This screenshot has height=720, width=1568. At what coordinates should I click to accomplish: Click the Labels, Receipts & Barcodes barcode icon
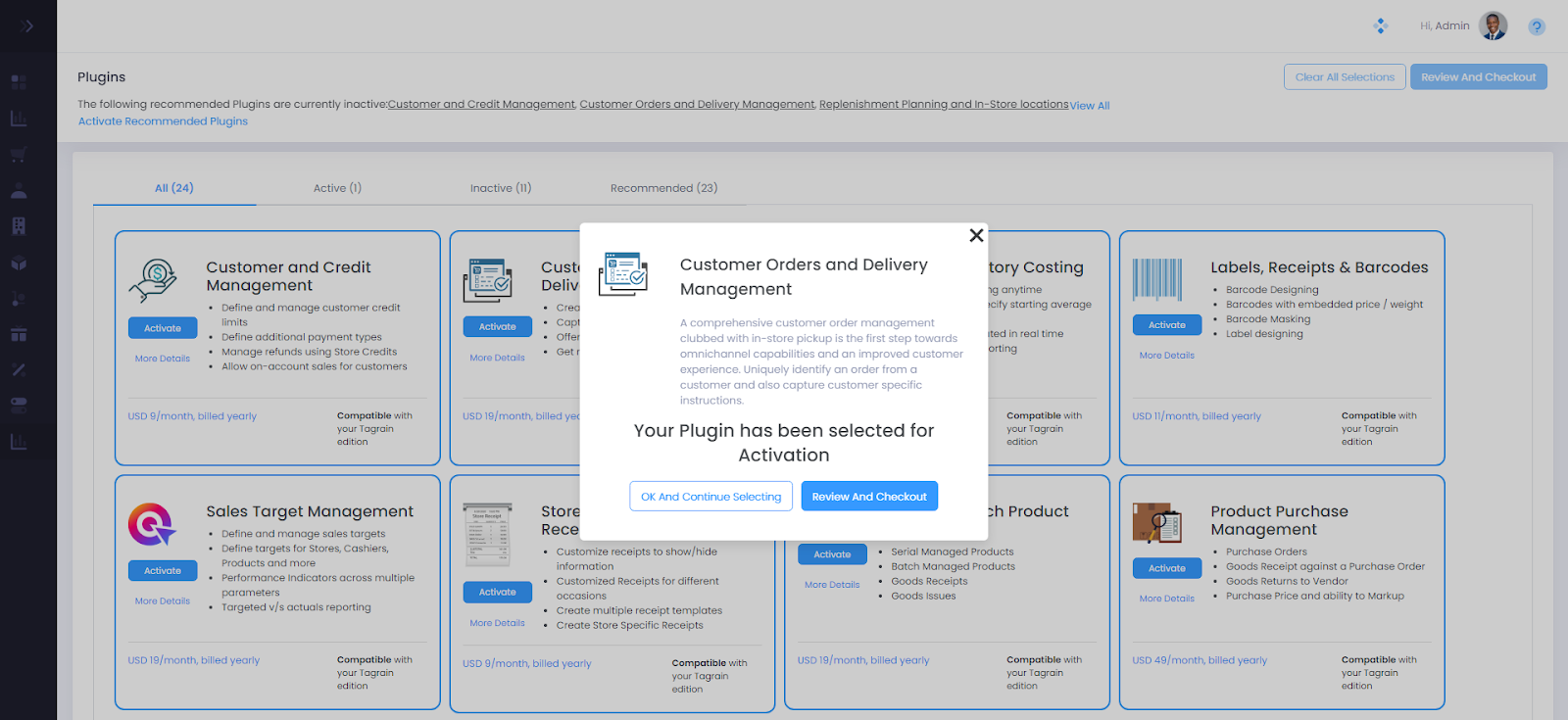[1157, 279]
